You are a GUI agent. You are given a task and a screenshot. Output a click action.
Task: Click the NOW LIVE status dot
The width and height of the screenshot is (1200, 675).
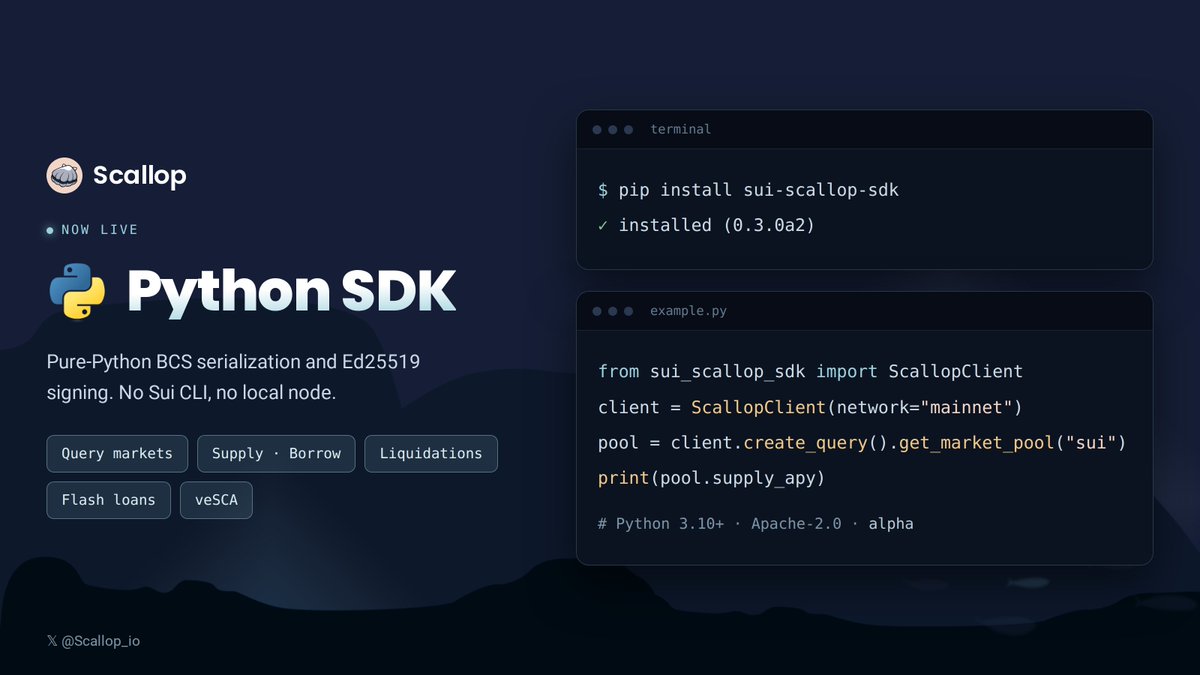tap(50, 230)
